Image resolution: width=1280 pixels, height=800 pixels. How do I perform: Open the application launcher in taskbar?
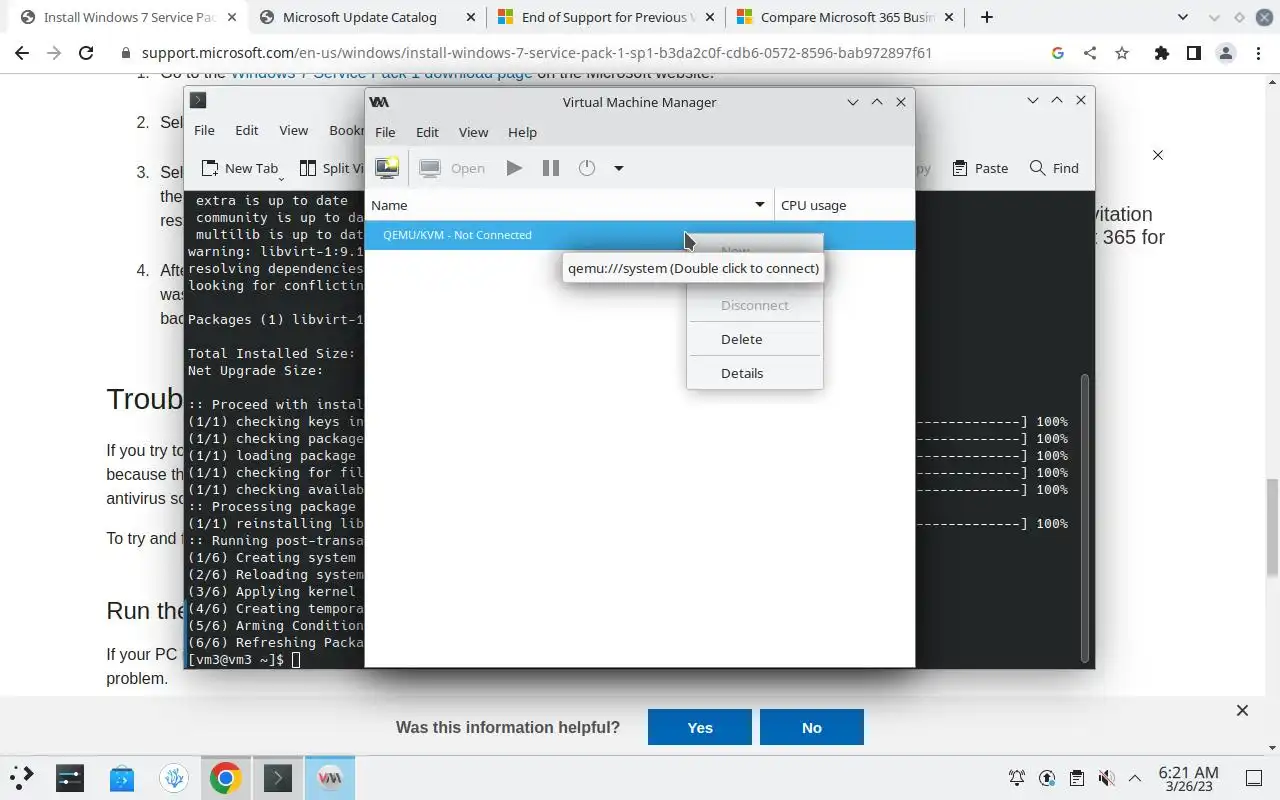point(21,777)
